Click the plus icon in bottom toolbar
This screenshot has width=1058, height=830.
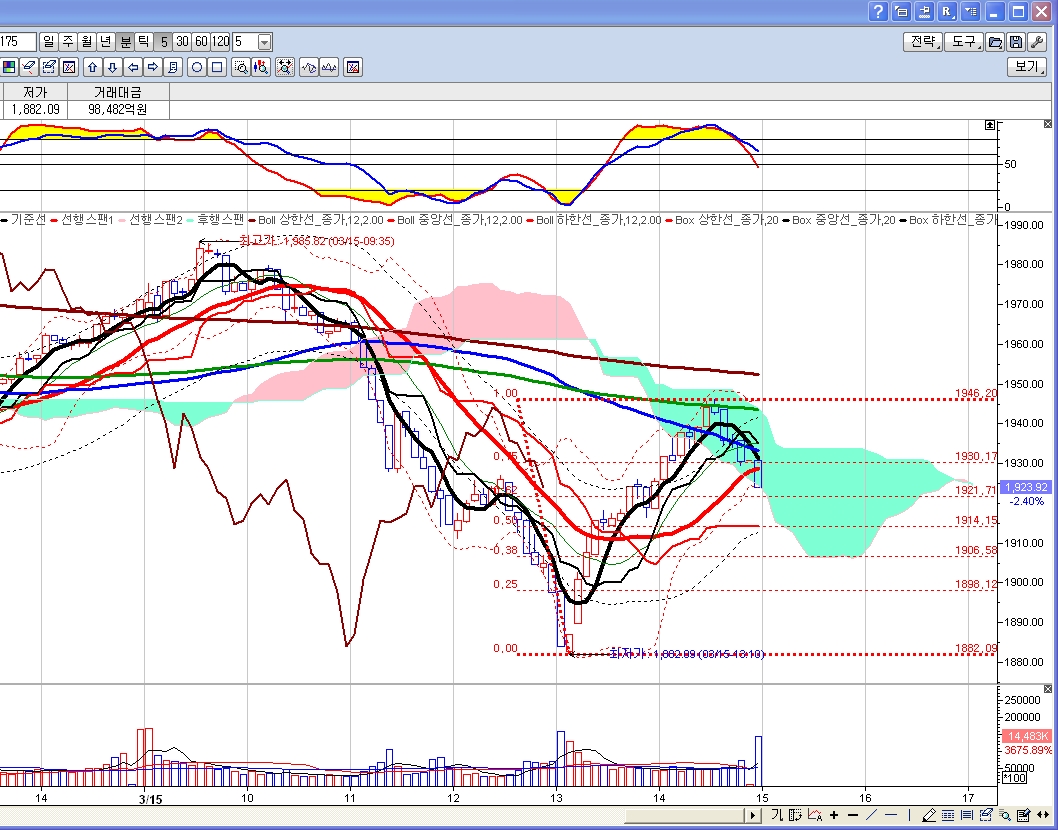coord(834,815)
